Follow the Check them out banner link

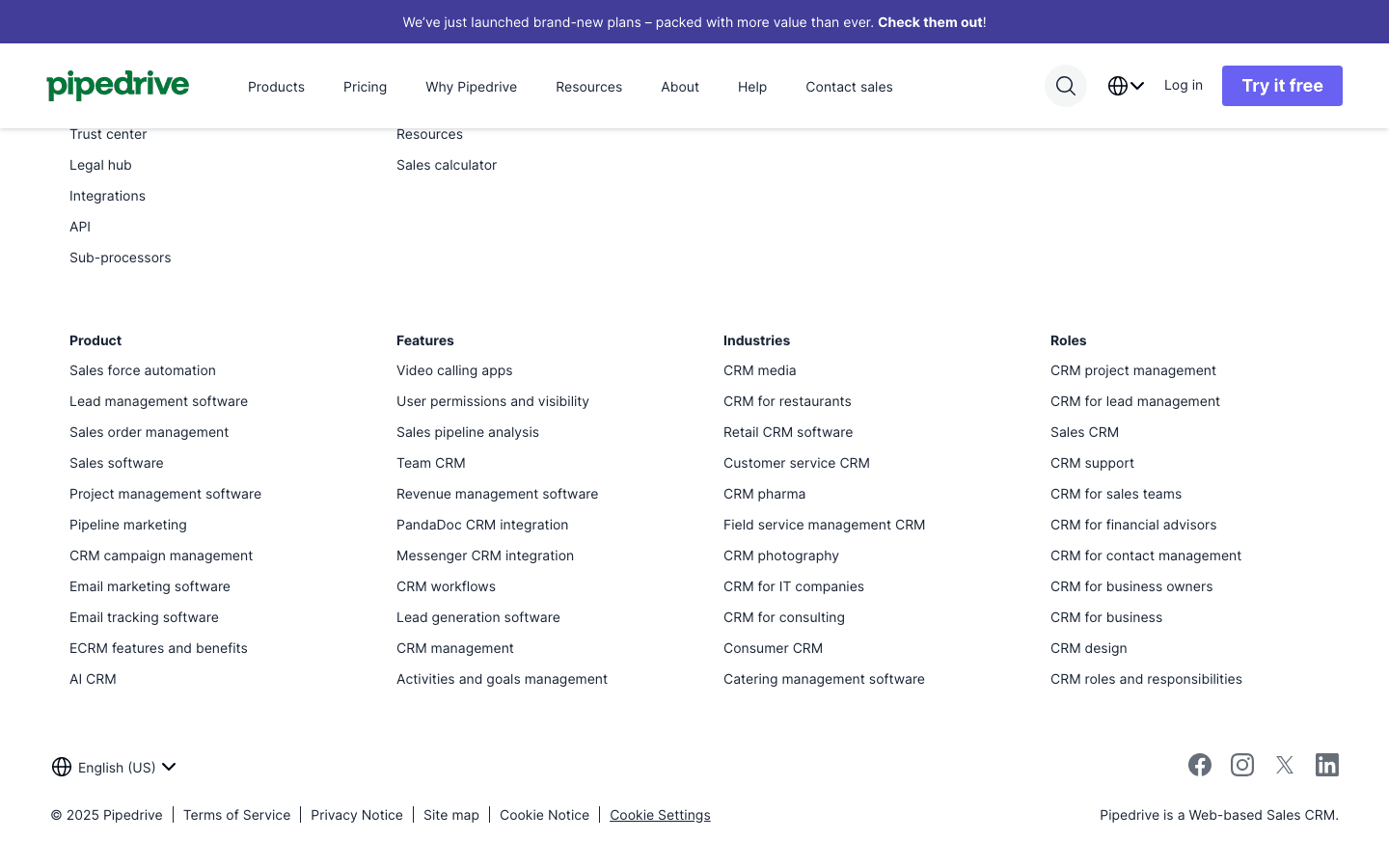click(930, 22)
